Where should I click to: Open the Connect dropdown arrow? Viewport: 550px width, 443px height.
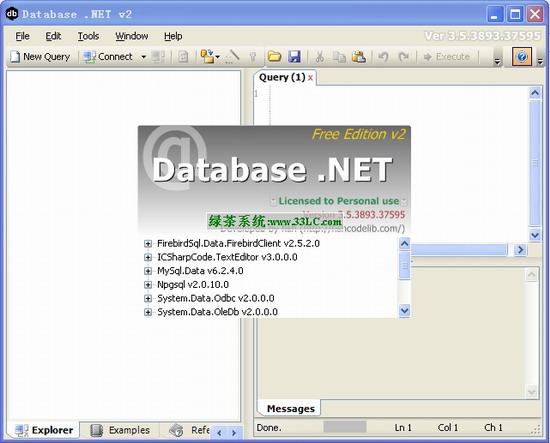(x=143, y=57)
